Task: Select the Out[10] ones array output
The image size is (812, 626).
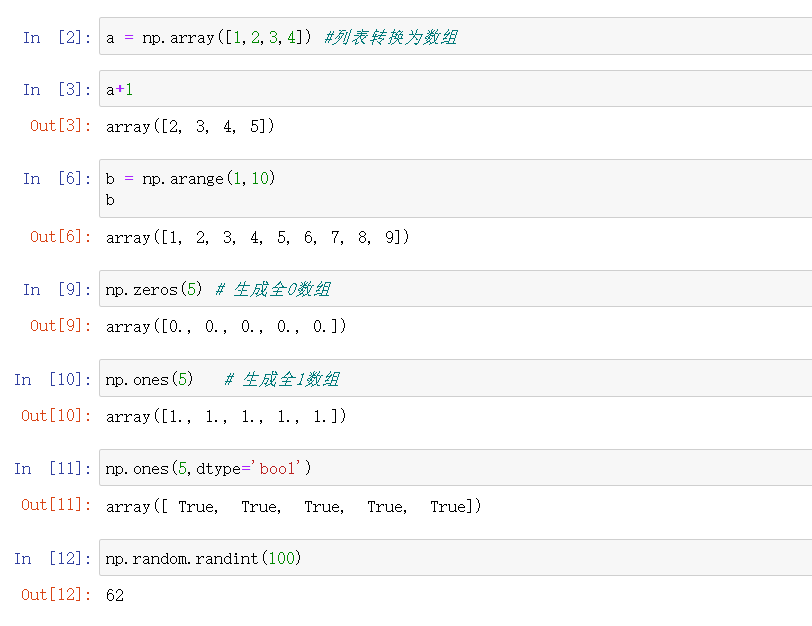Action: (226, 416)
